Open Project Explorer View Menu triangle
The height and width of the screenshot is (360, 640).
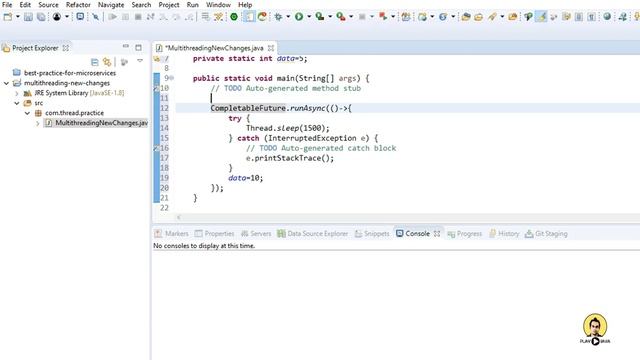point(140,61)
